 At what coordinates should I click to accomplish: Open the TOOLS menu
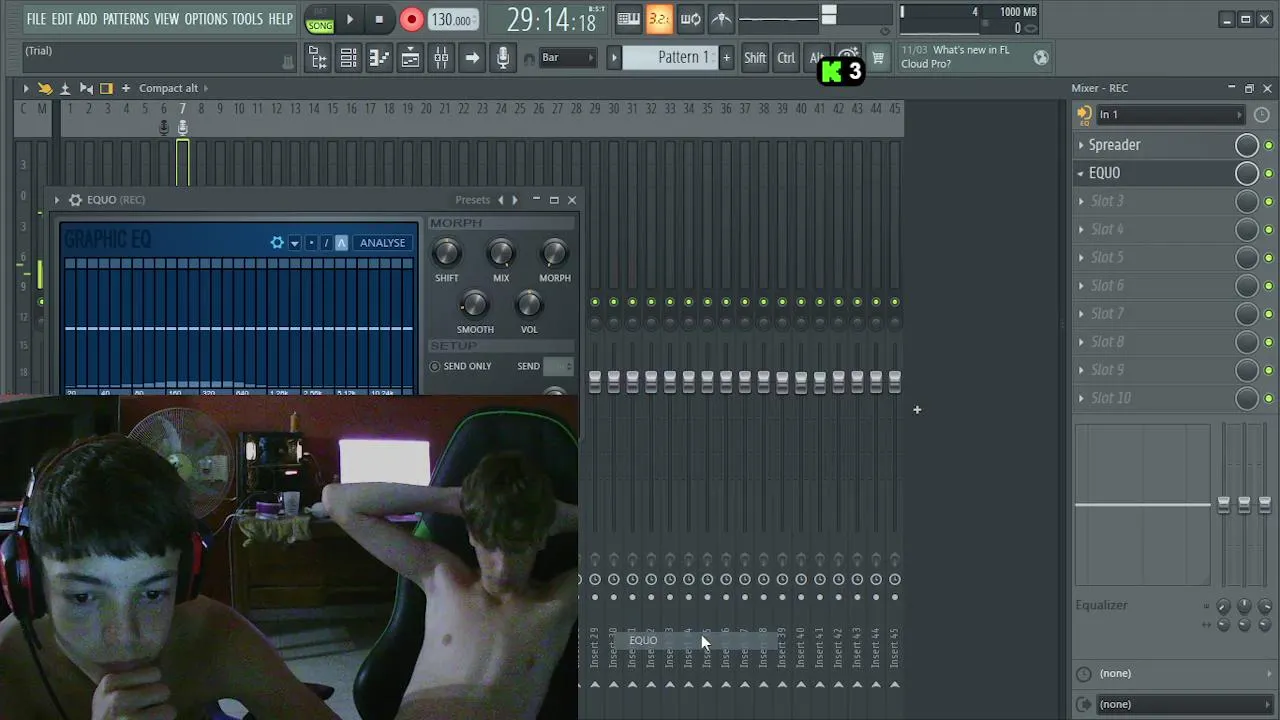[248, 19]
